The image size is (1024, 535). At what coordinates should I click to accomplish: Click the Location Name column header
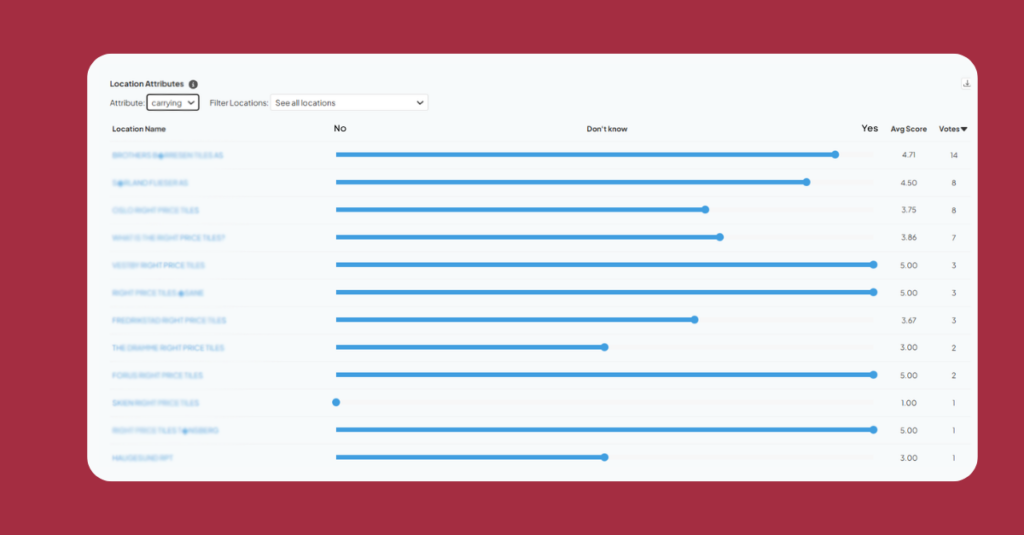coord(139,129)
